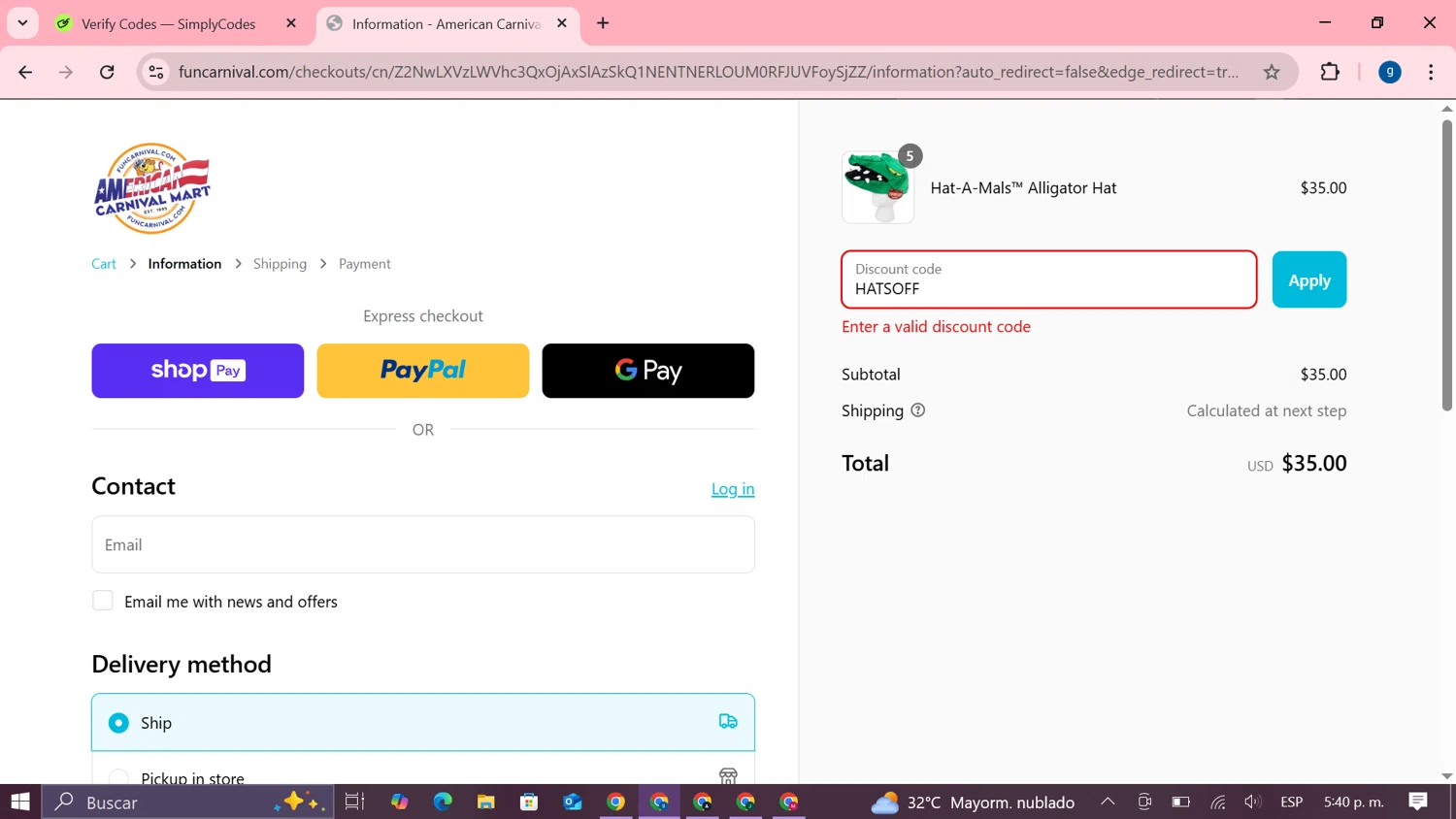This screenshot has height=819, width=1456.
Task: Check out with Google Pay
Action: pyautogui.click(x=648, y=371)
